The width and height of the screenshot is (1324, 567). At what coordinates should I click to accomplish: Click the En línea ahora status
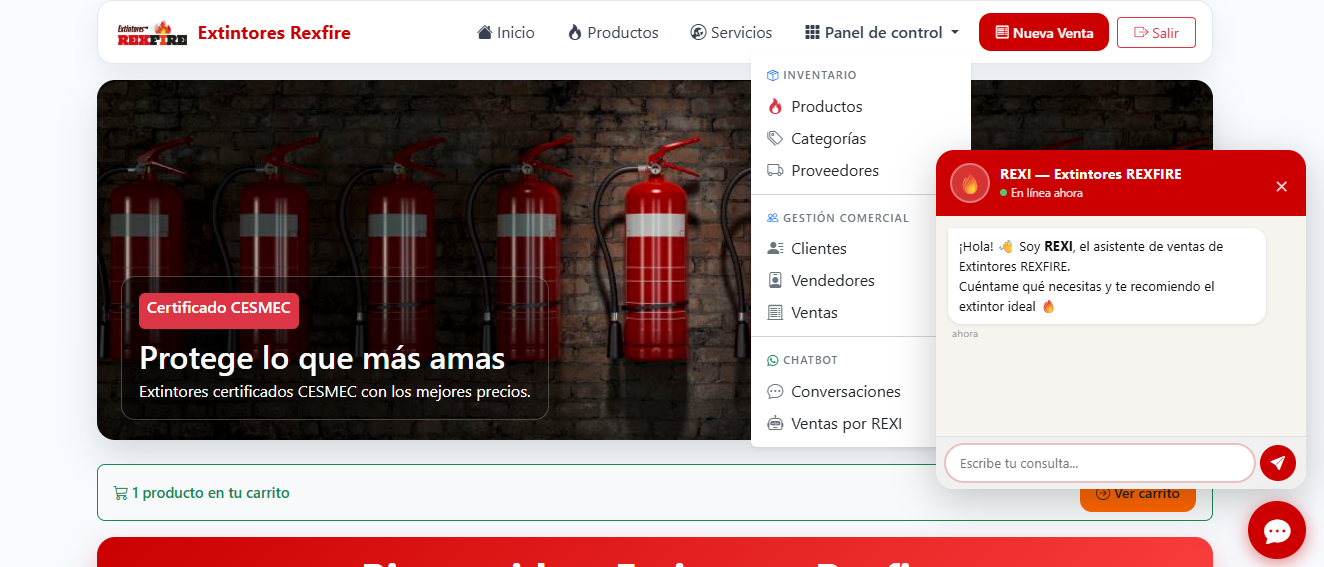(x=1041, y=193)
